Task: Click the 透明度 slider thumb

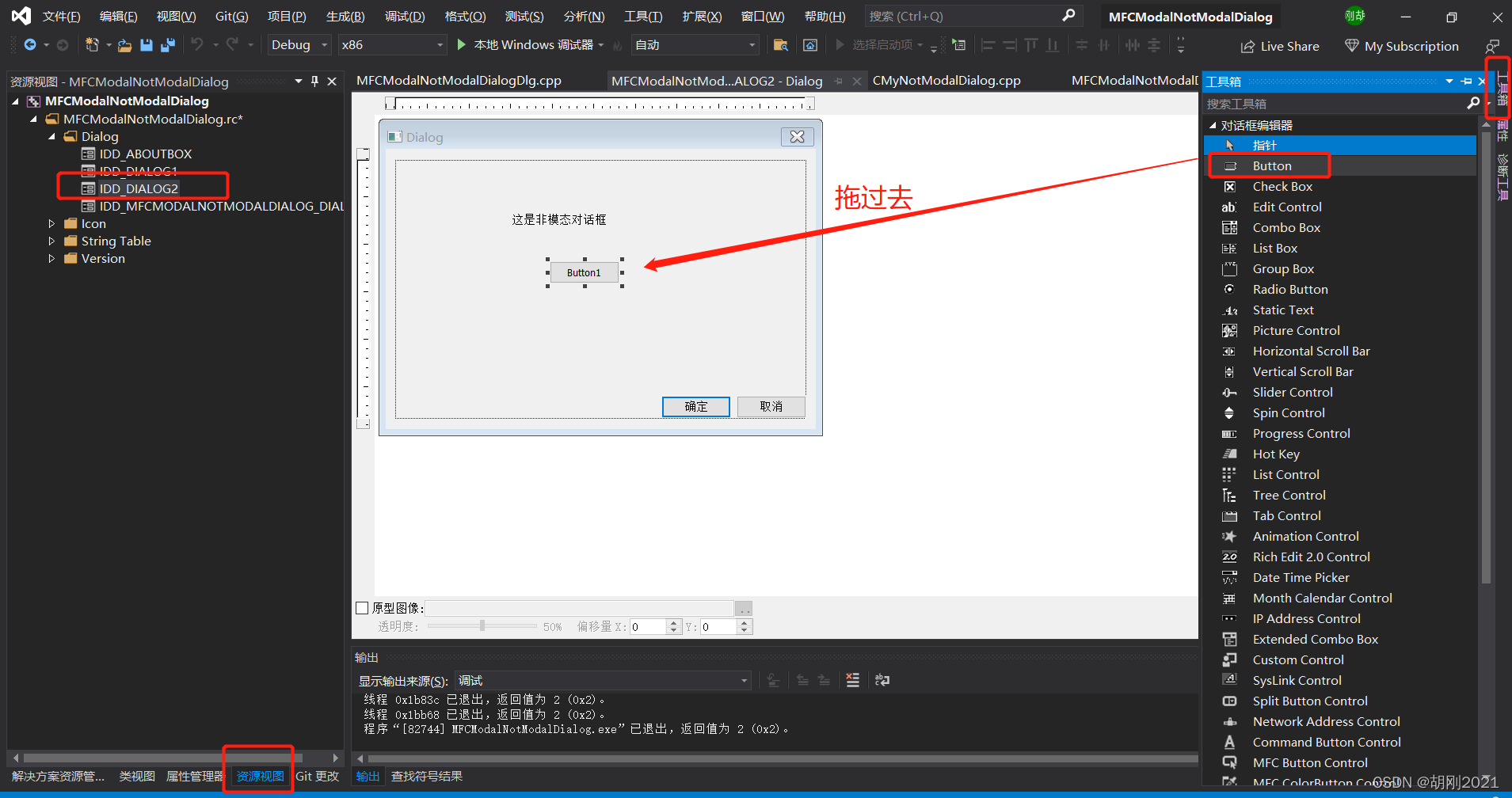Action: point(482,625)
